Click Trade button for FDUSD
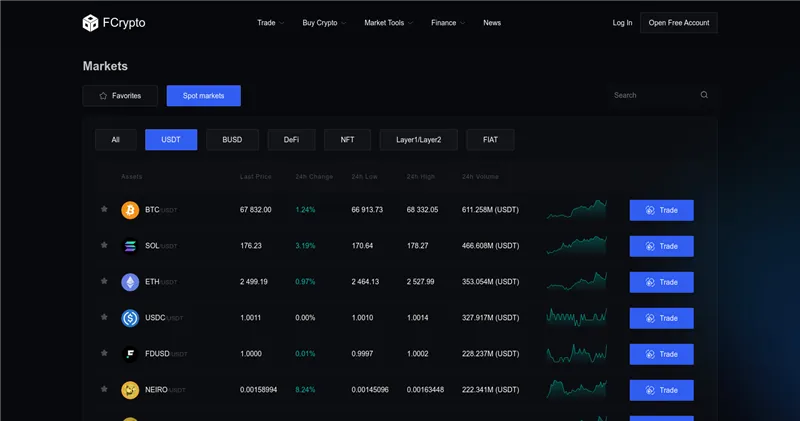The width and height of the screenshot is (800, 421). pos(661,354)
